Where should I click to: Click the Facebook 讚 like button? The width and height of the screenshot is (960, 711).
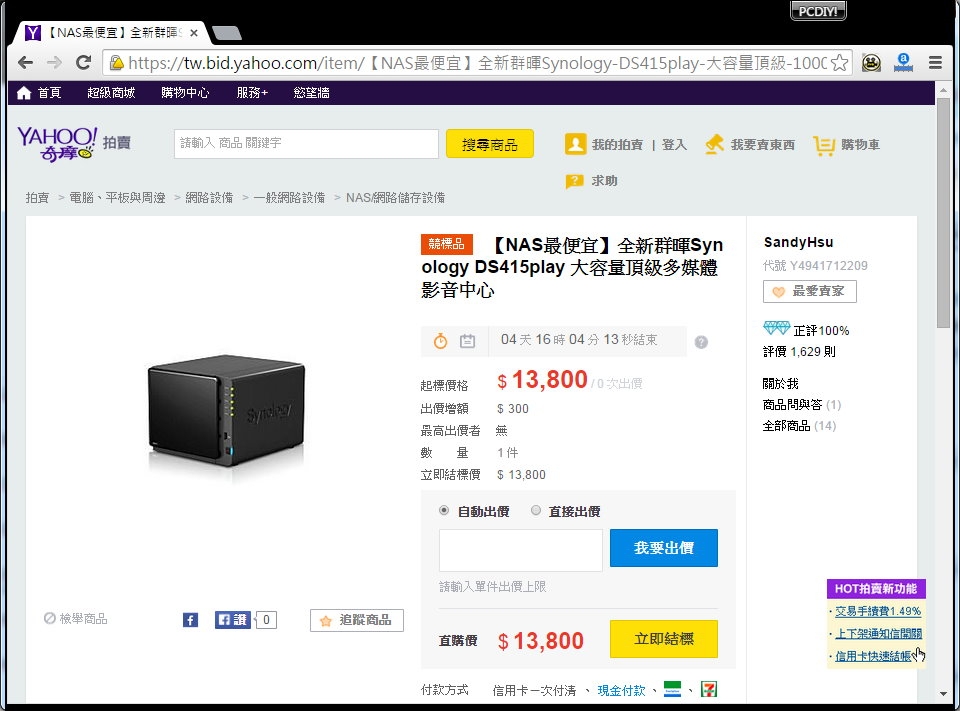[232, 620]
